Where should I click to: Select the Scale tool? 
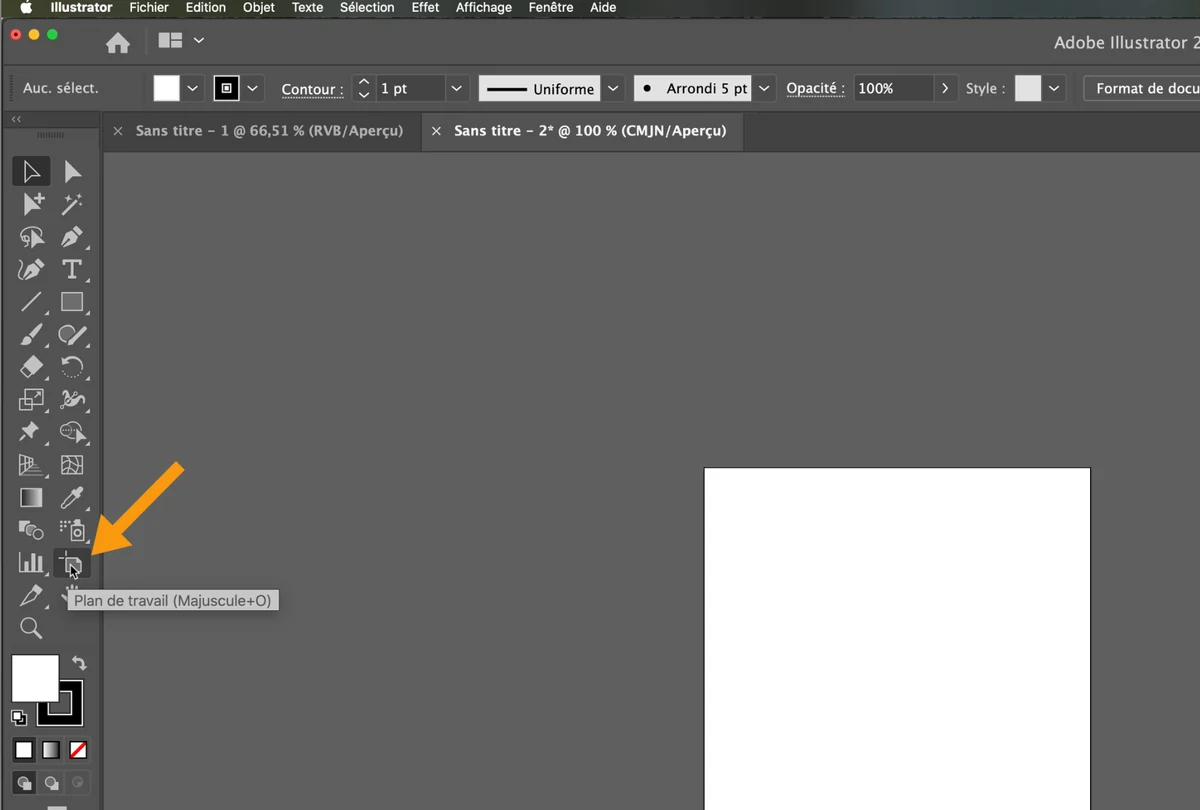click(31, 399)
